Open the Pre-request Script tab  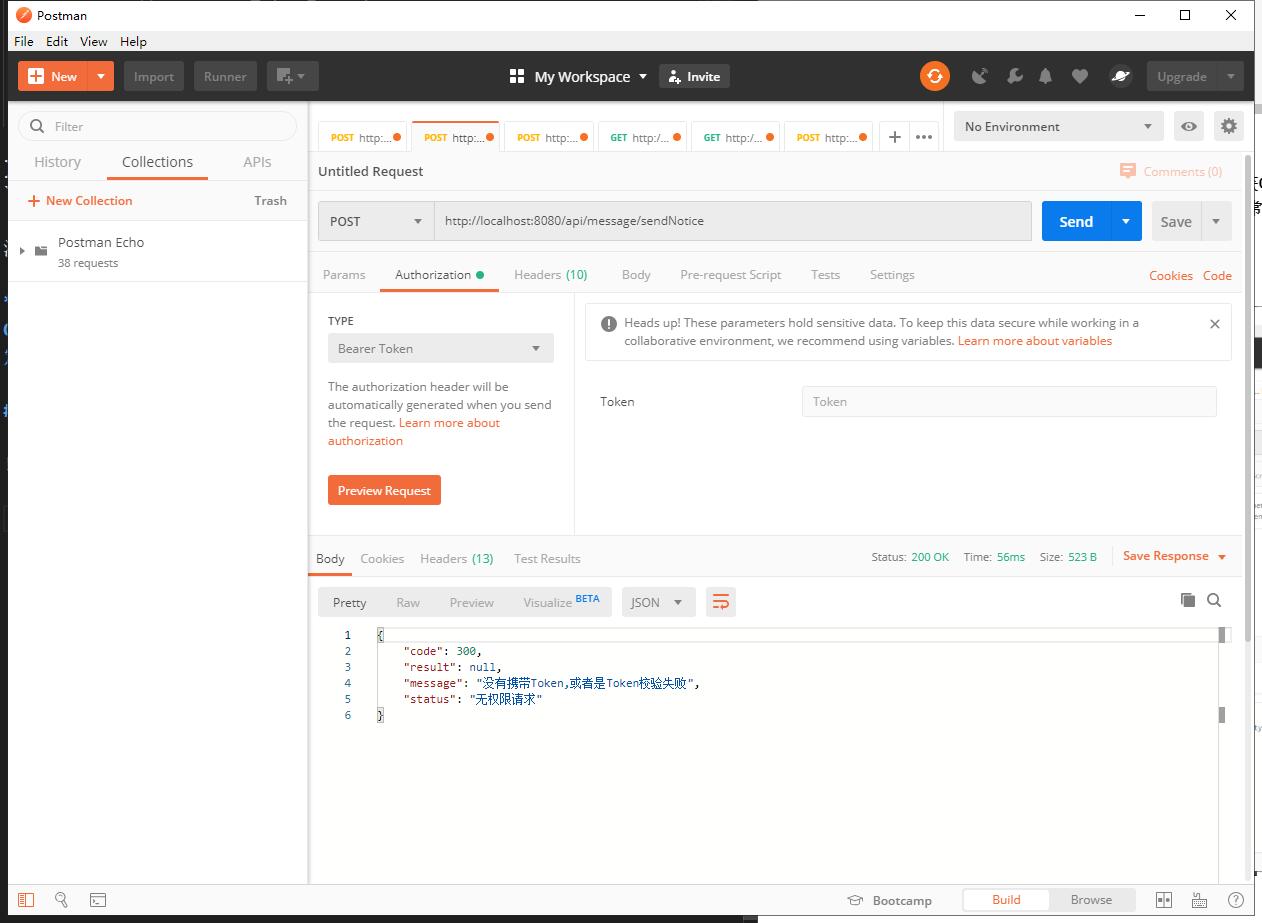[731, 275]
